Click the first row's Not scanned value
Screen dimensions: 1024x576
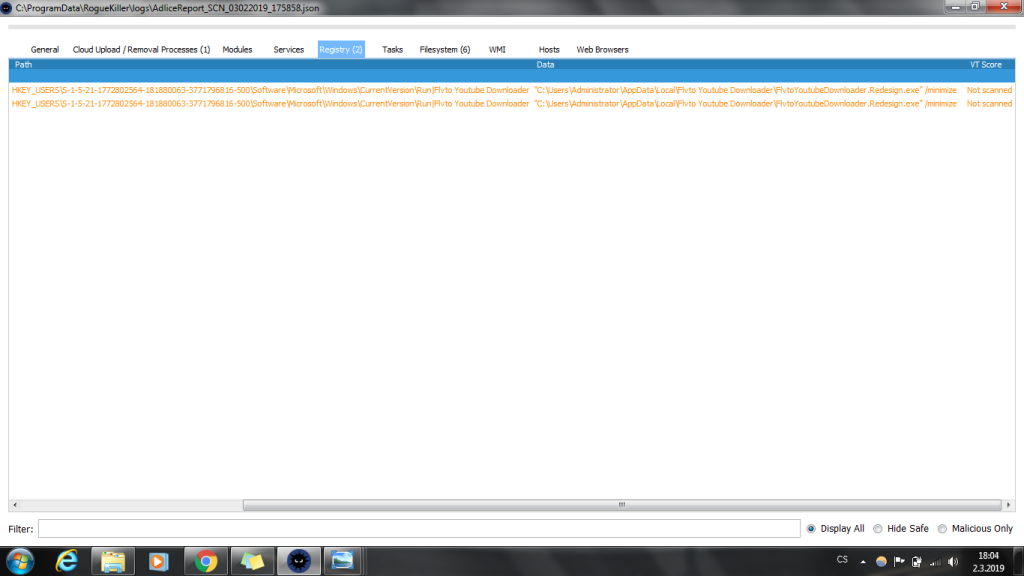(x=989, y=90)
